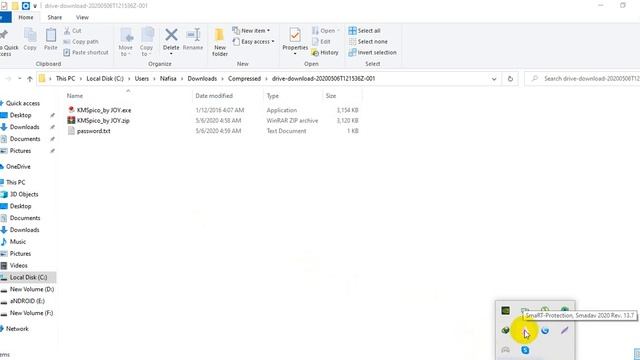Click the Skype tray icon
The height and width of the screenshot is (360, 640).
[x=525, y=350]
